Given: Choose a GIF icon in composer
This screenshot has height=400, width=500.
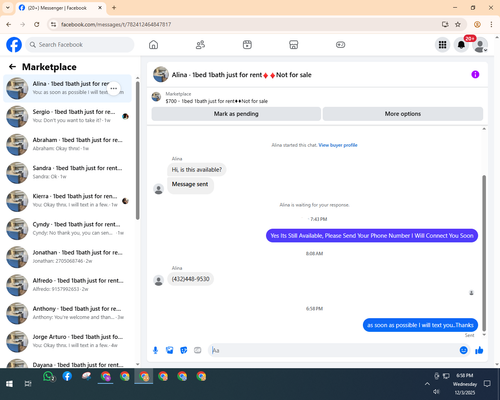Looking at the screenshot, I should point(198,350).
